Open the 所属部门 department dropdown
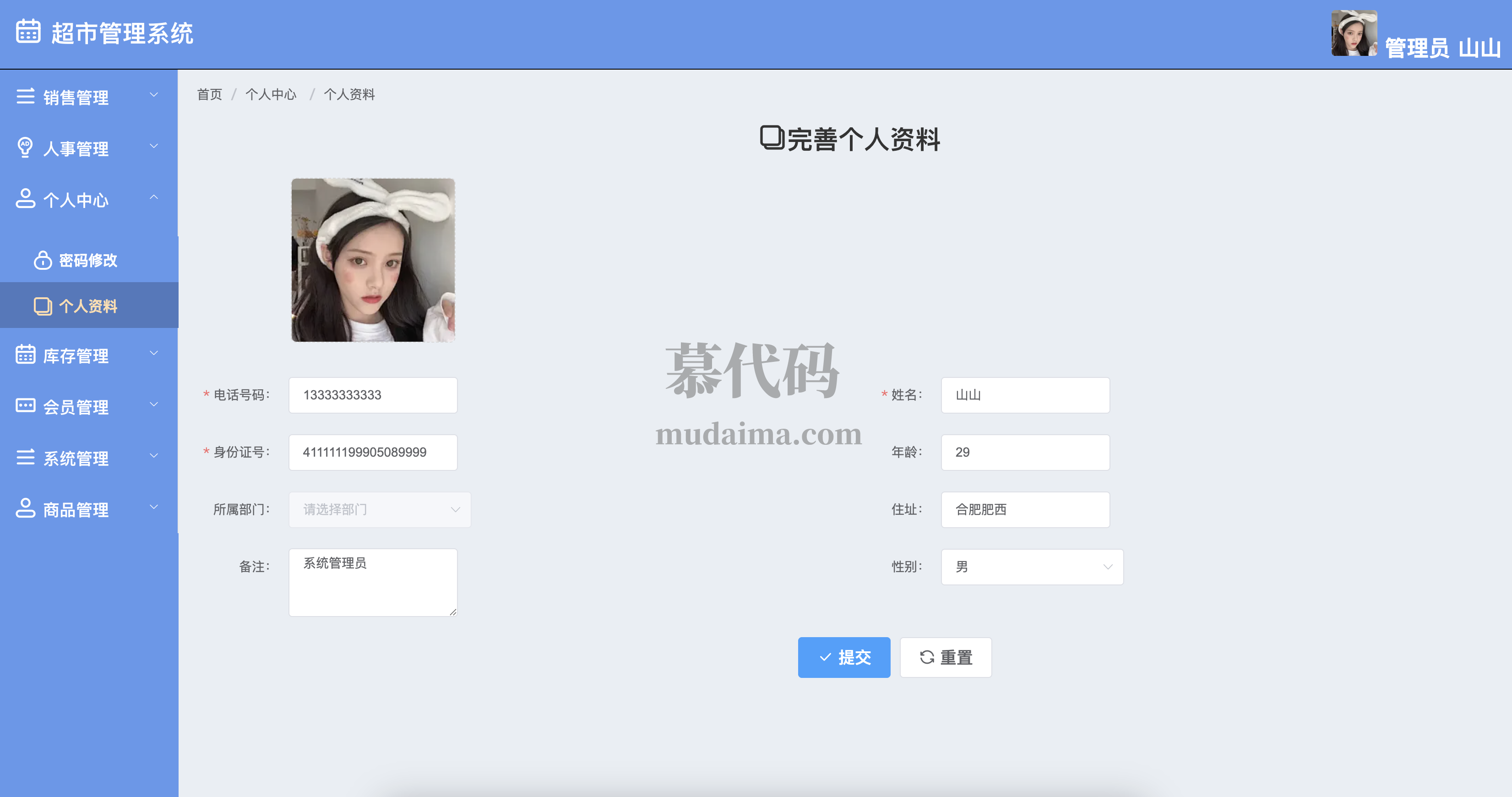 [x=379, y=509]
